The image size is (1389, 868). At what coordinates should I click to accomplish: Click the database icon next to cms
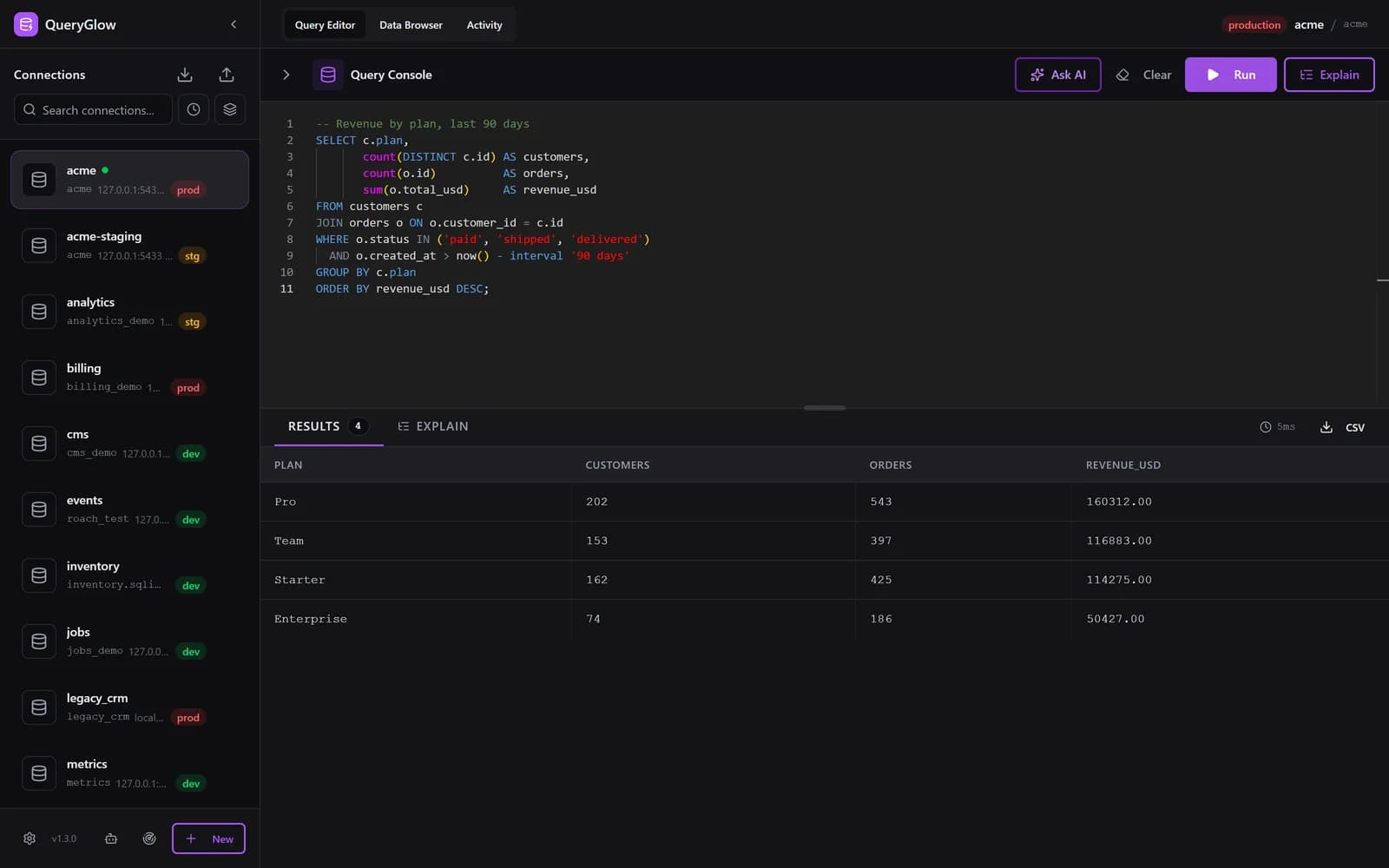(x=39, y=444)
